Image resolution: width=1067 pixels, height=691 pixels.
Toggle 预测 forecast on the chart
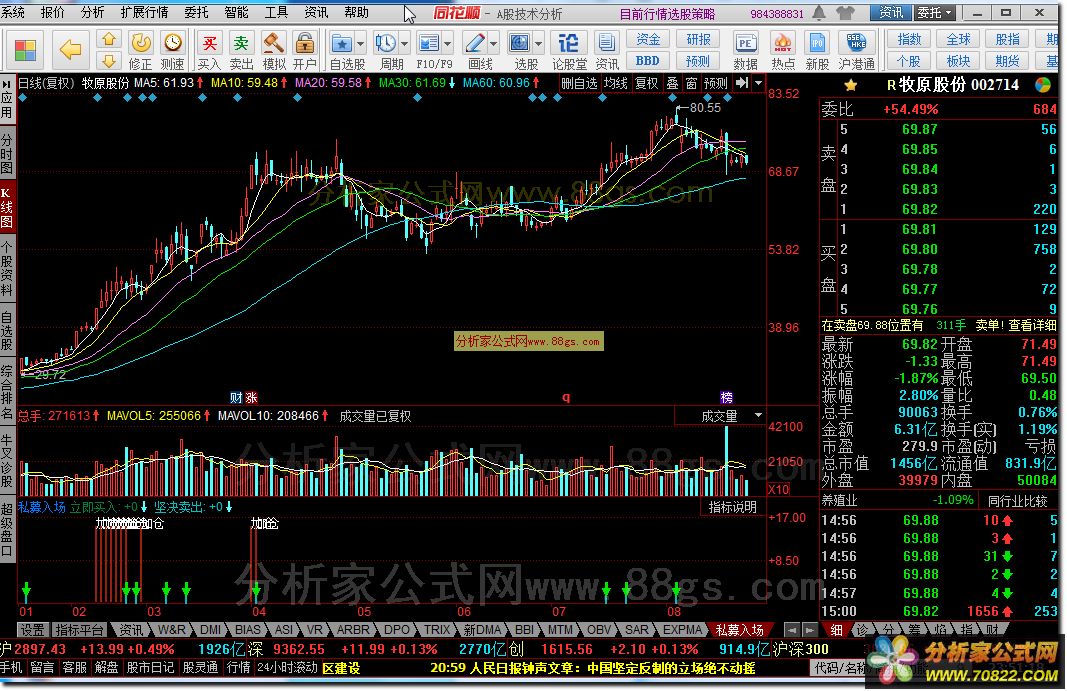tap(716, 83)
